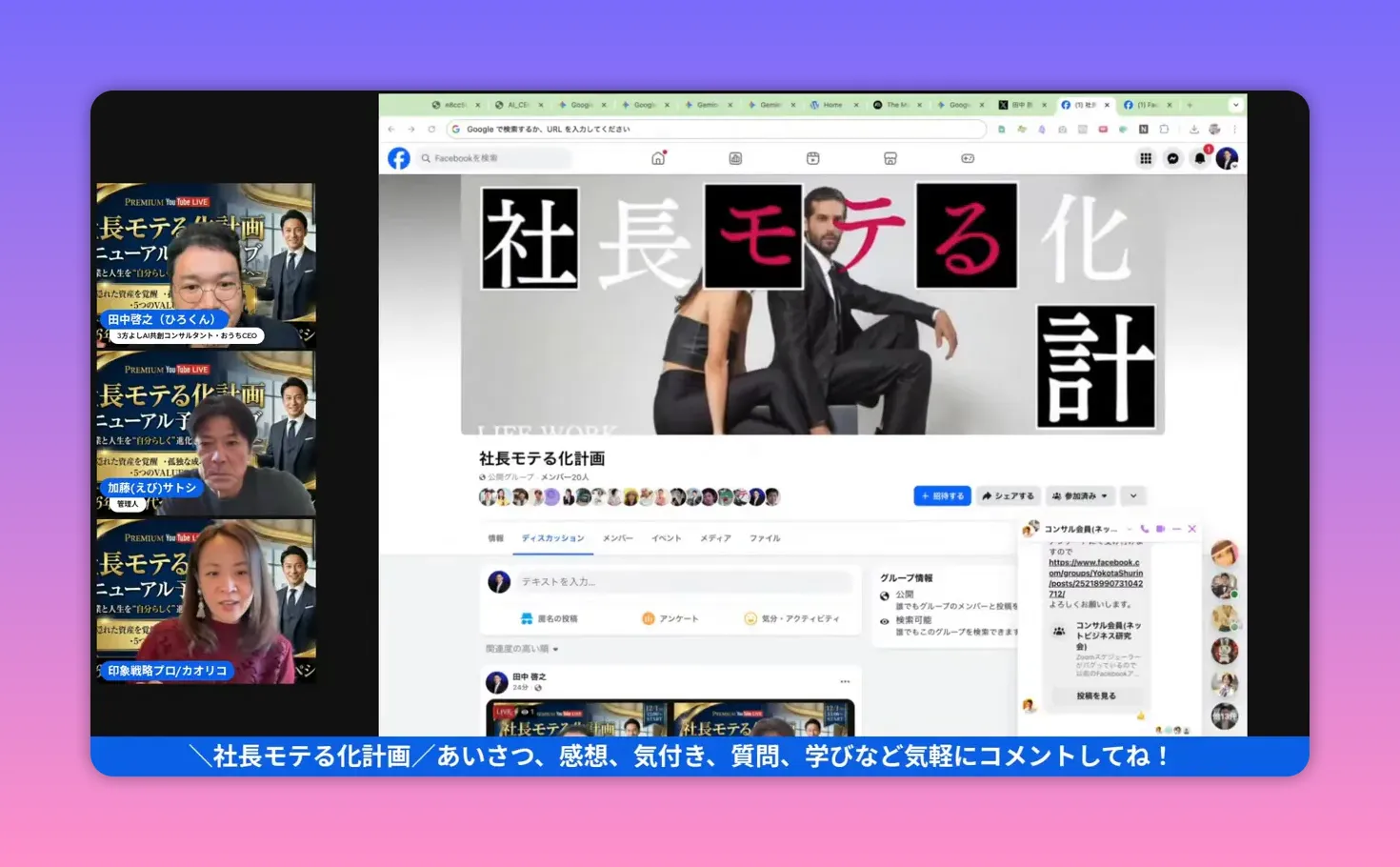Click the Facebook home logo
This screenshot has width=1400, height=867.
398,158
